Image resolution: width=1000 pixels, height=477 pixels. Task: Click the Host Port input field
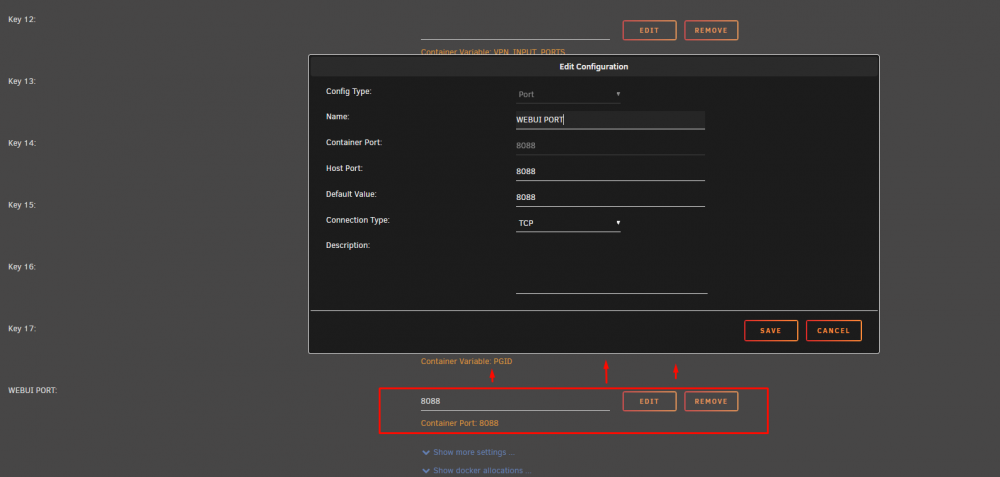click(610, 172)
